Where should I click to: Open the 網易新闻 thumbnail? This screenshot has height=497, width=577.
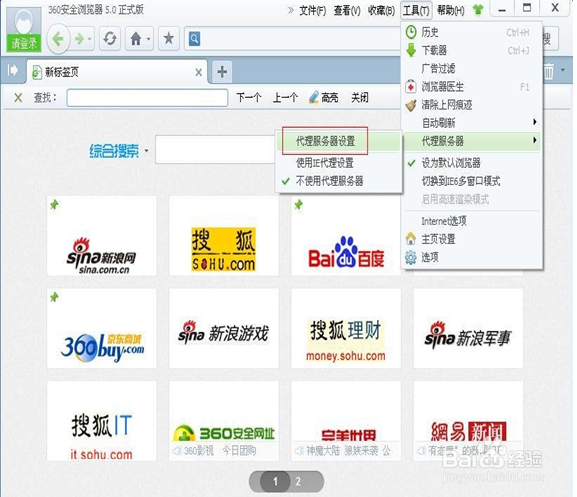(x=468, y=421)
